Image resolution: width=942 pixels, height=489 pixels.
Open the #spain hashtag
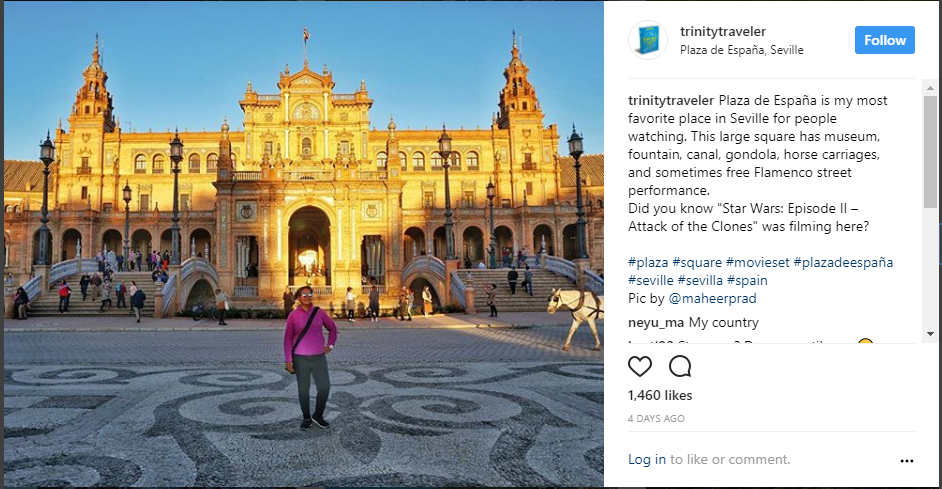pos(747,280)
